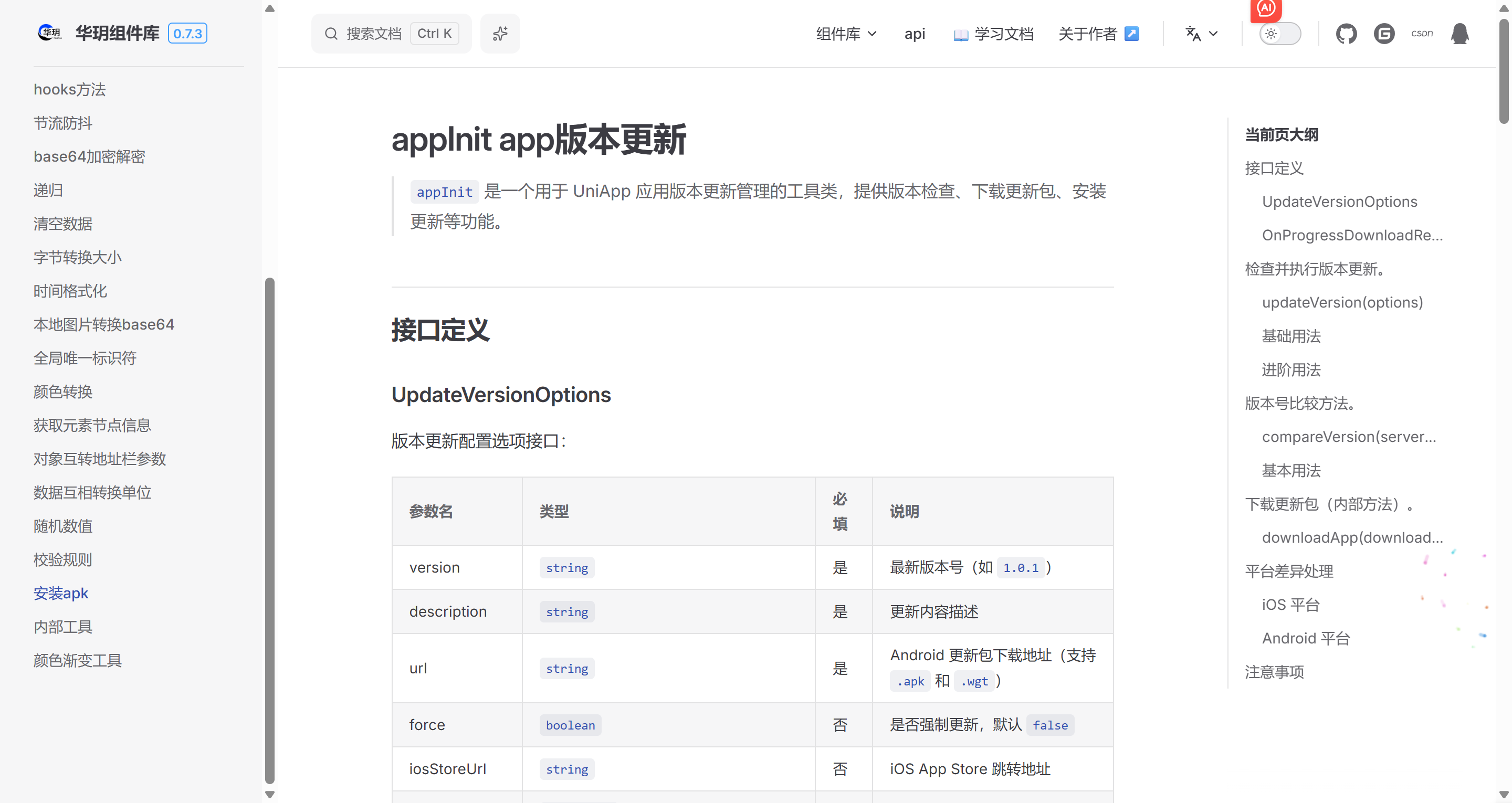The height and width of the screenshot is (803, 1512).
Task: Open the QQ penguin icon link
Action: [1459, 34]
